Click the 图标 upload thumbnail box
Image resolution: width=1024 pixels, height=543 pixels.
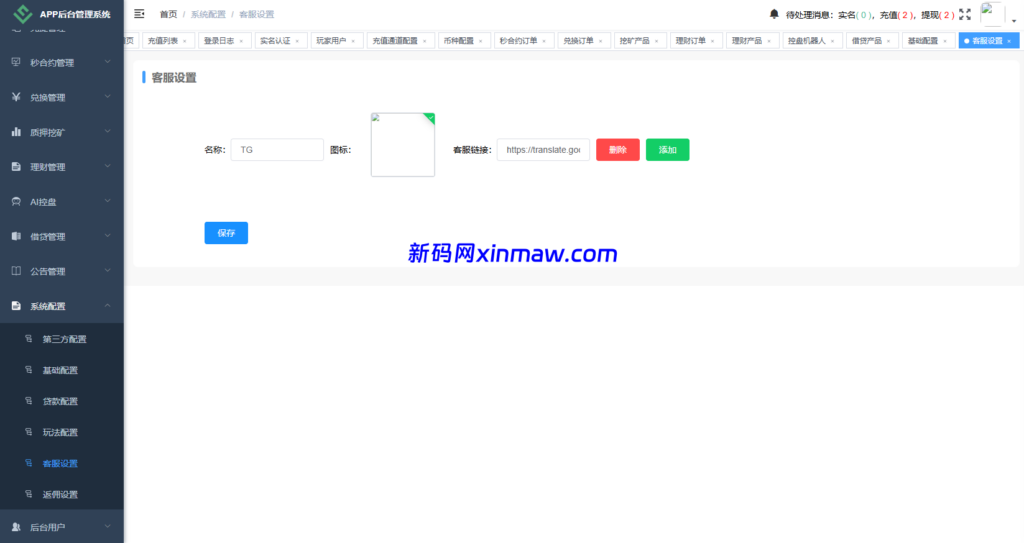point(403,144)
